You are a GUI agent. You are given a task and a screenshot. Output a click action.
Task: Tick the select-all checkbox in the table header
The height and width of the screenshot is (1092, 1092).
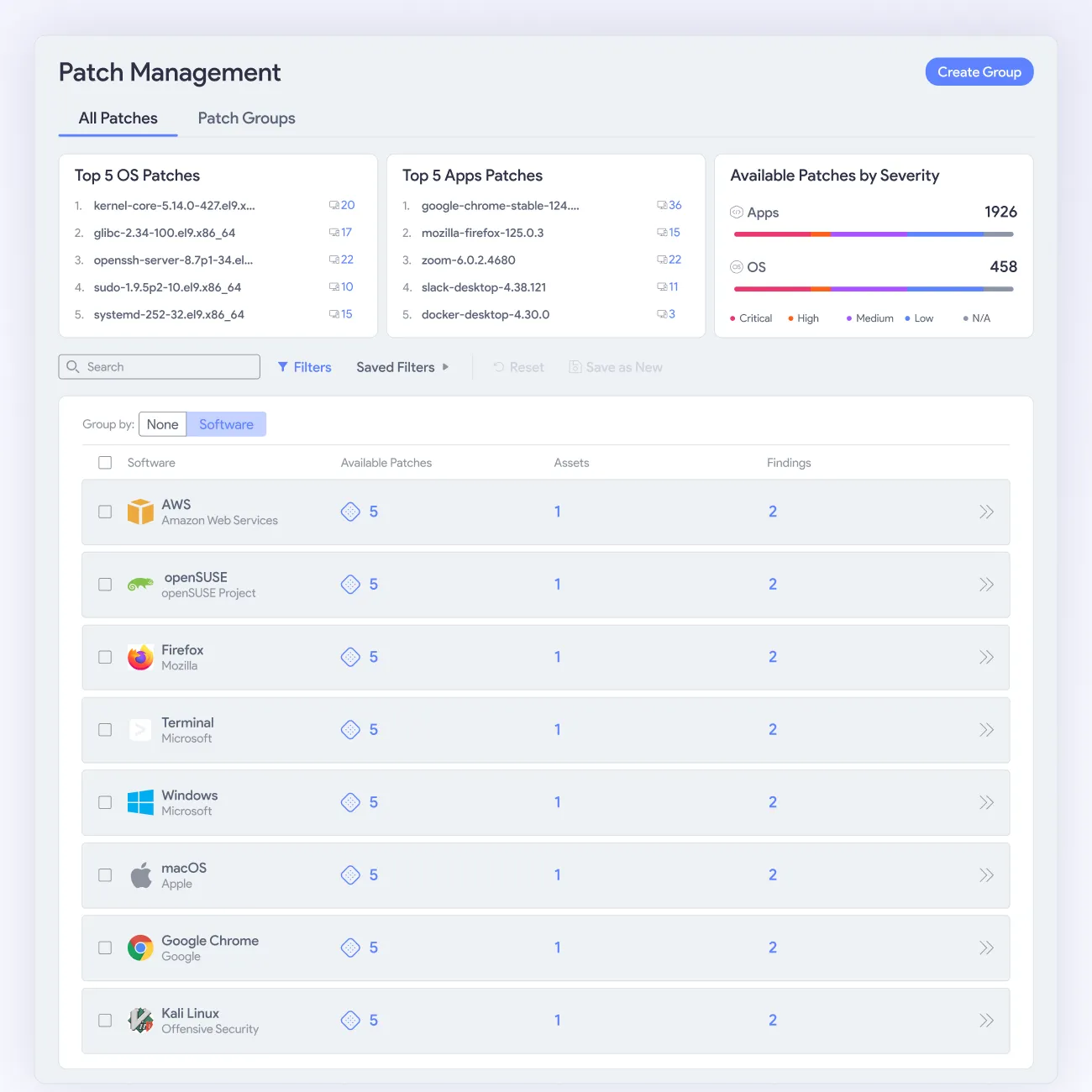pos(105,463)
